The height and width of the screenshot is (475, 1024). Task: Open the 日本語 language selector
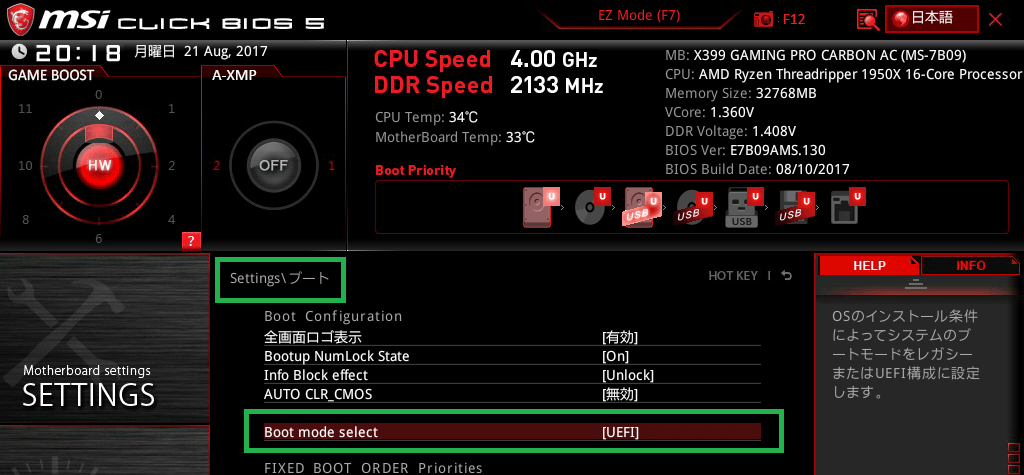[x=932, y=18]
